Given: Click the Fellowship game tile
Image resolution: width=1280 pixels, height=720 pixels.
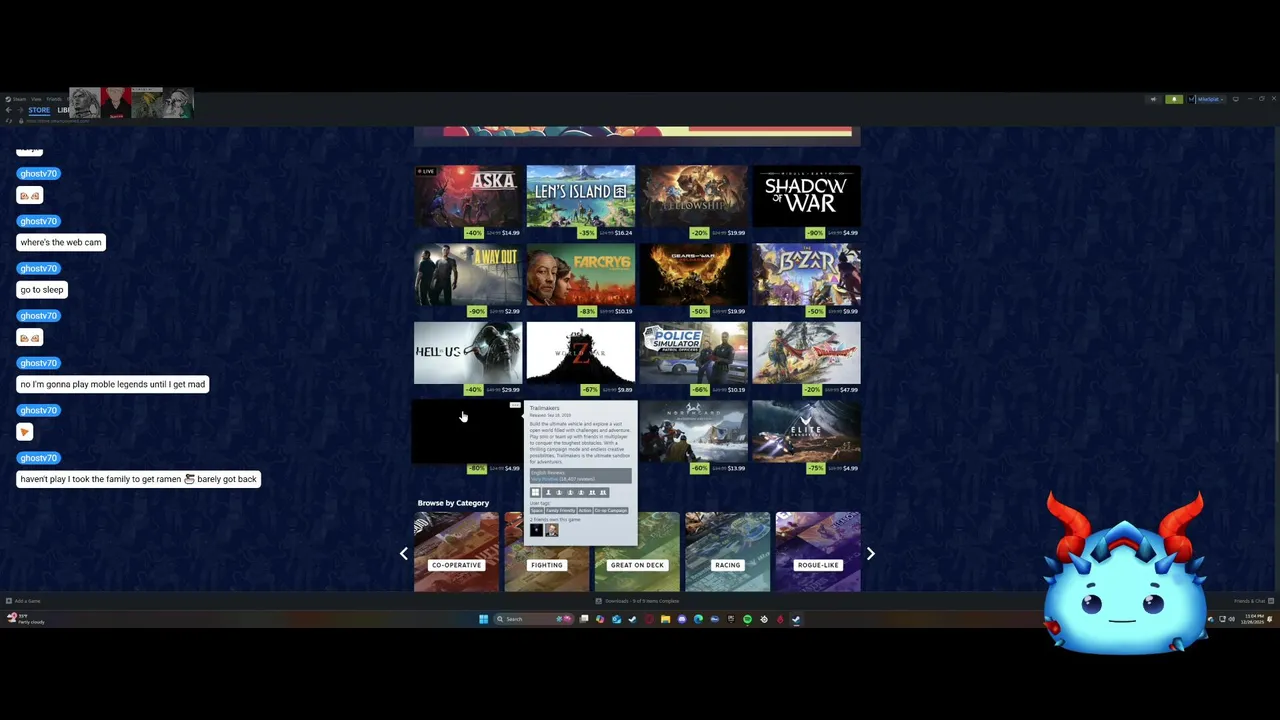Looking at the screenshot, I should click(x=693, y=201).
